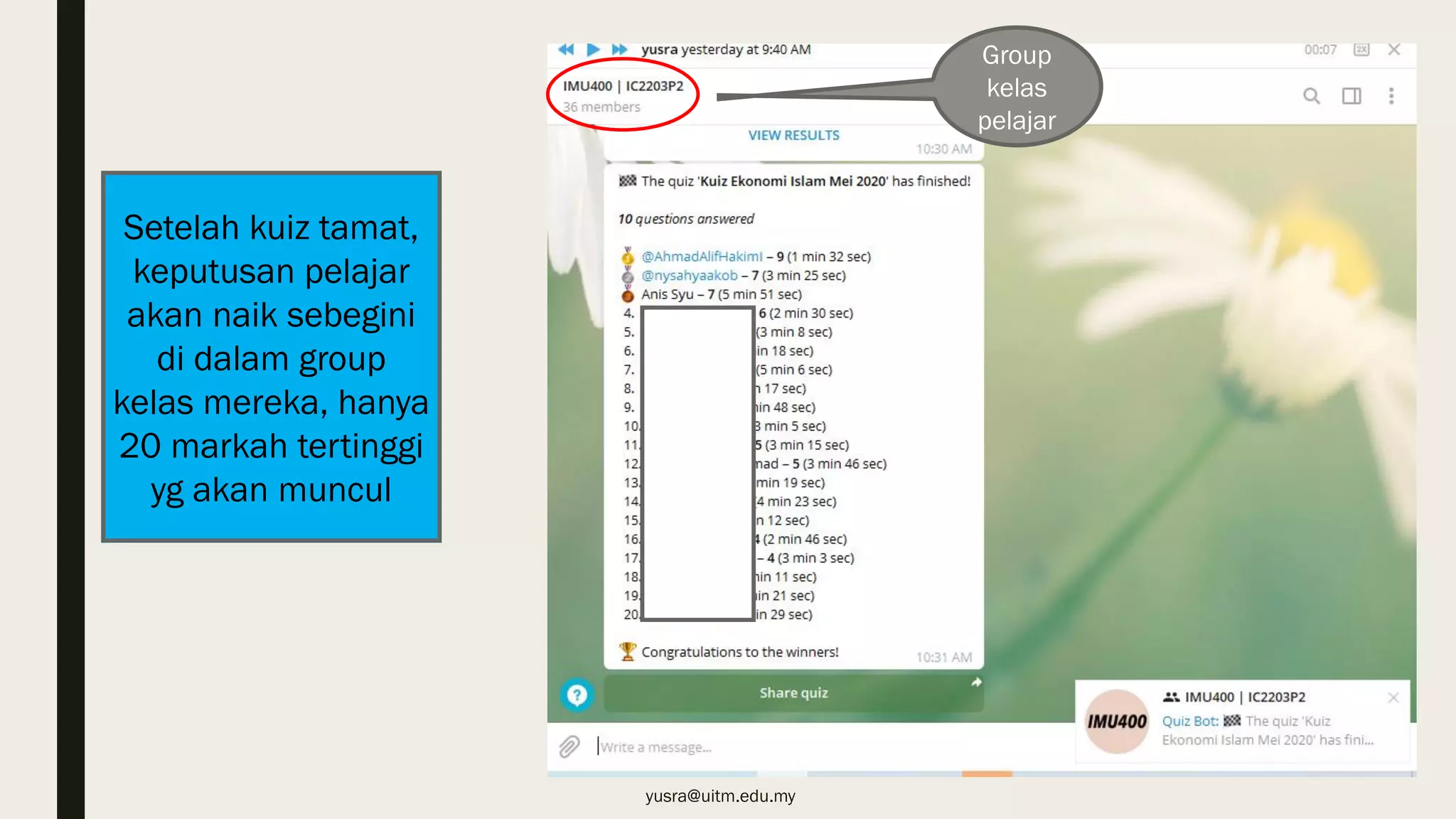
Task: Click the quiz bot question mark icon
Action: (577, 695)
